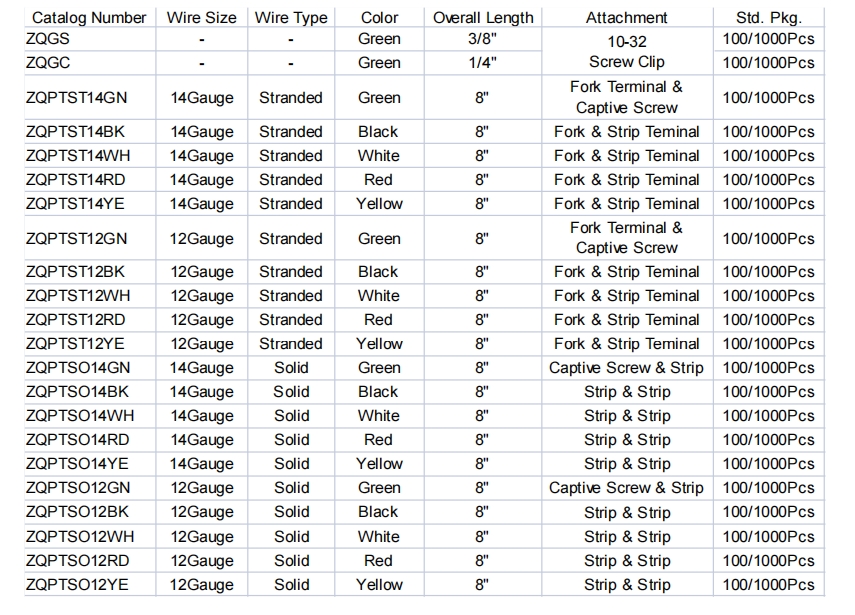Click catalog number ZQPTSO14BK

pyautogui.click(x=77, y=392)
